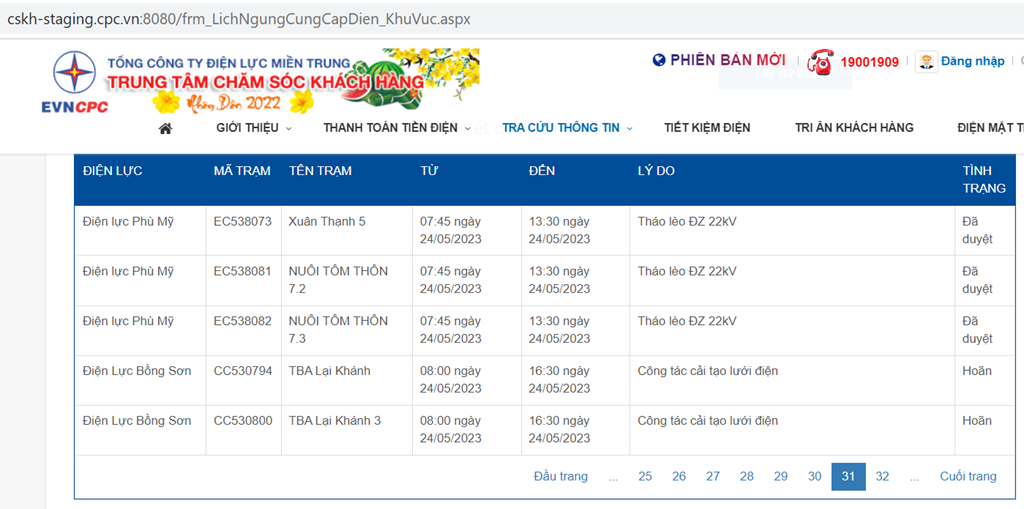This screenshot has width=1024, height=509.
Task: Click the Điện lực column header
Action: point(112,171)
